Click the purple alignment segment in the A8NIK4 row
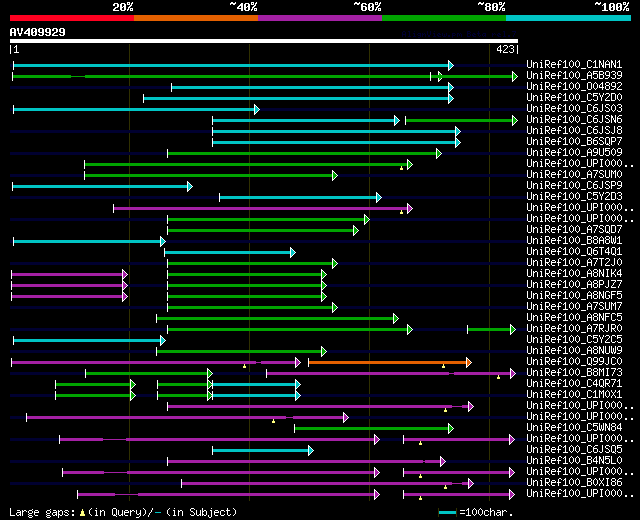 coord(69,274)
